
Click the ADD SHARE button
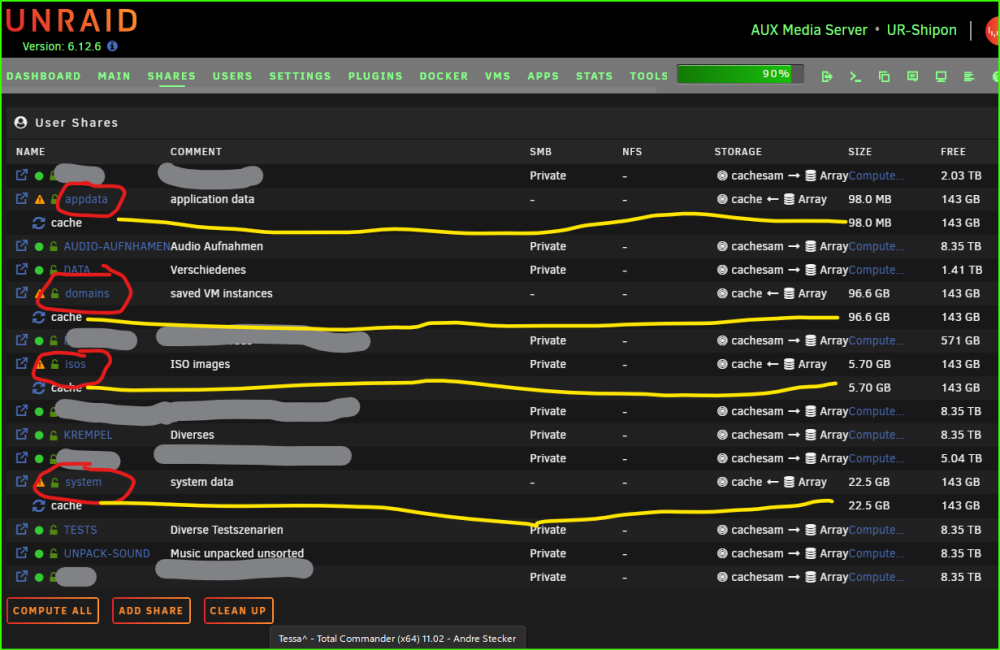tap(151, 610)
